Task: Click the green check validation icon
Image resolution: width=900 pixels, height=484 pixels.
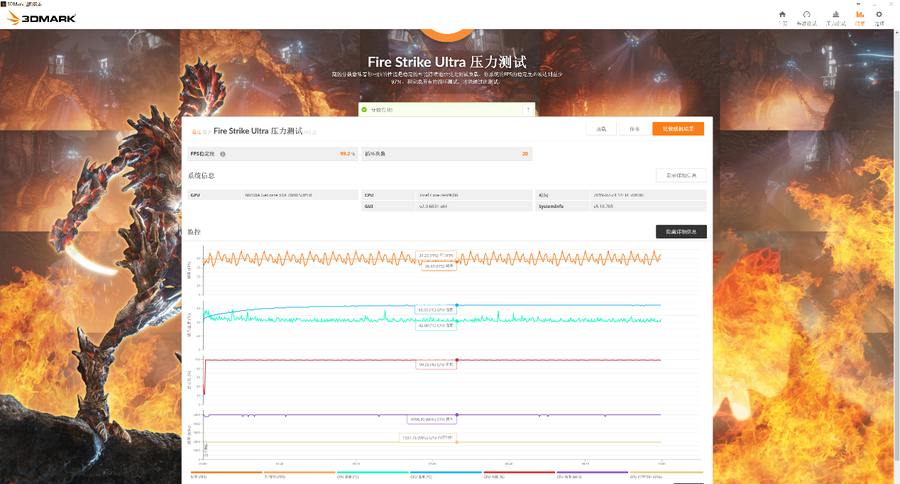Action: [x=365, y=109]
